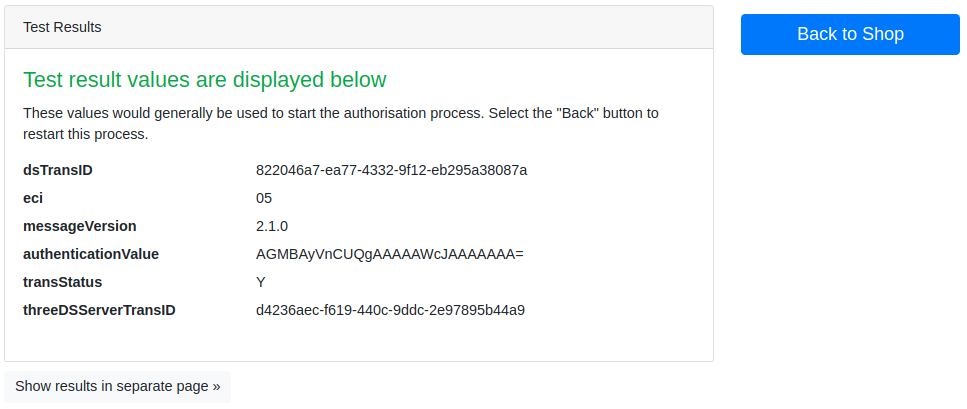The width and height of the screenshot is (967, 409).
Task: Click the Back to Shop button
Action: point(850,34)
